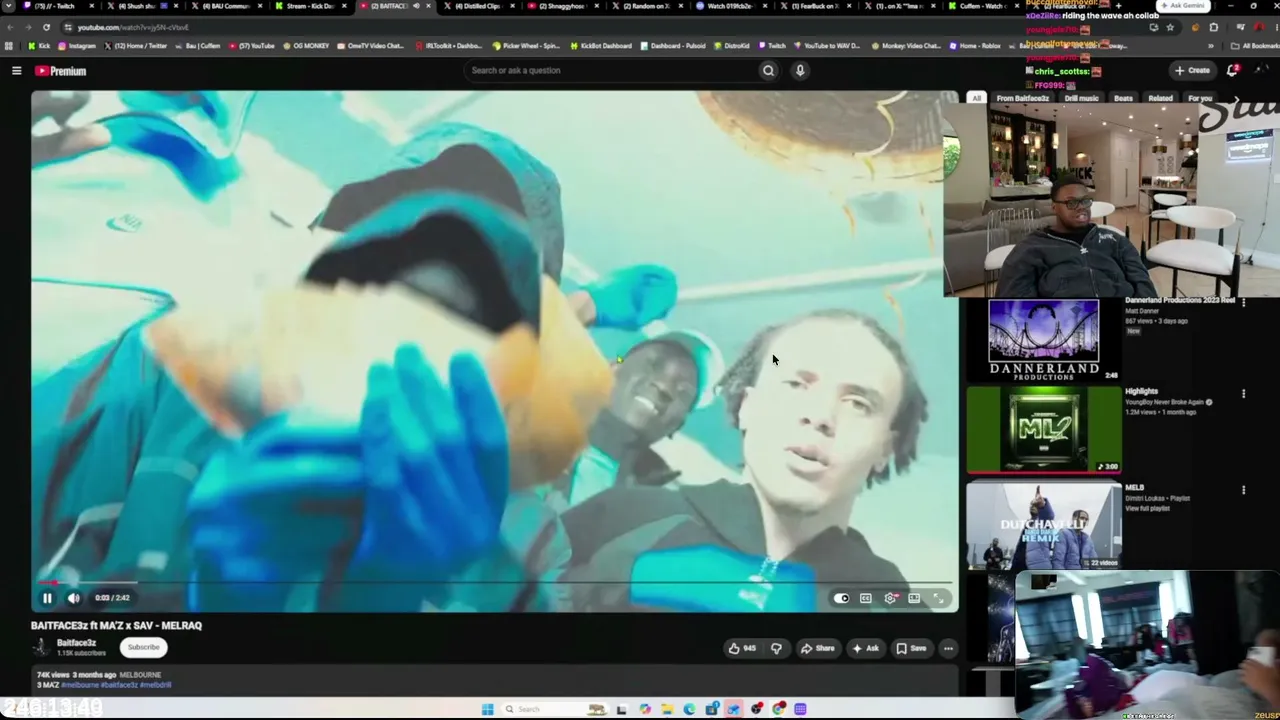
Task: Select the Beats filter chip
Action: pos(1123,98)
